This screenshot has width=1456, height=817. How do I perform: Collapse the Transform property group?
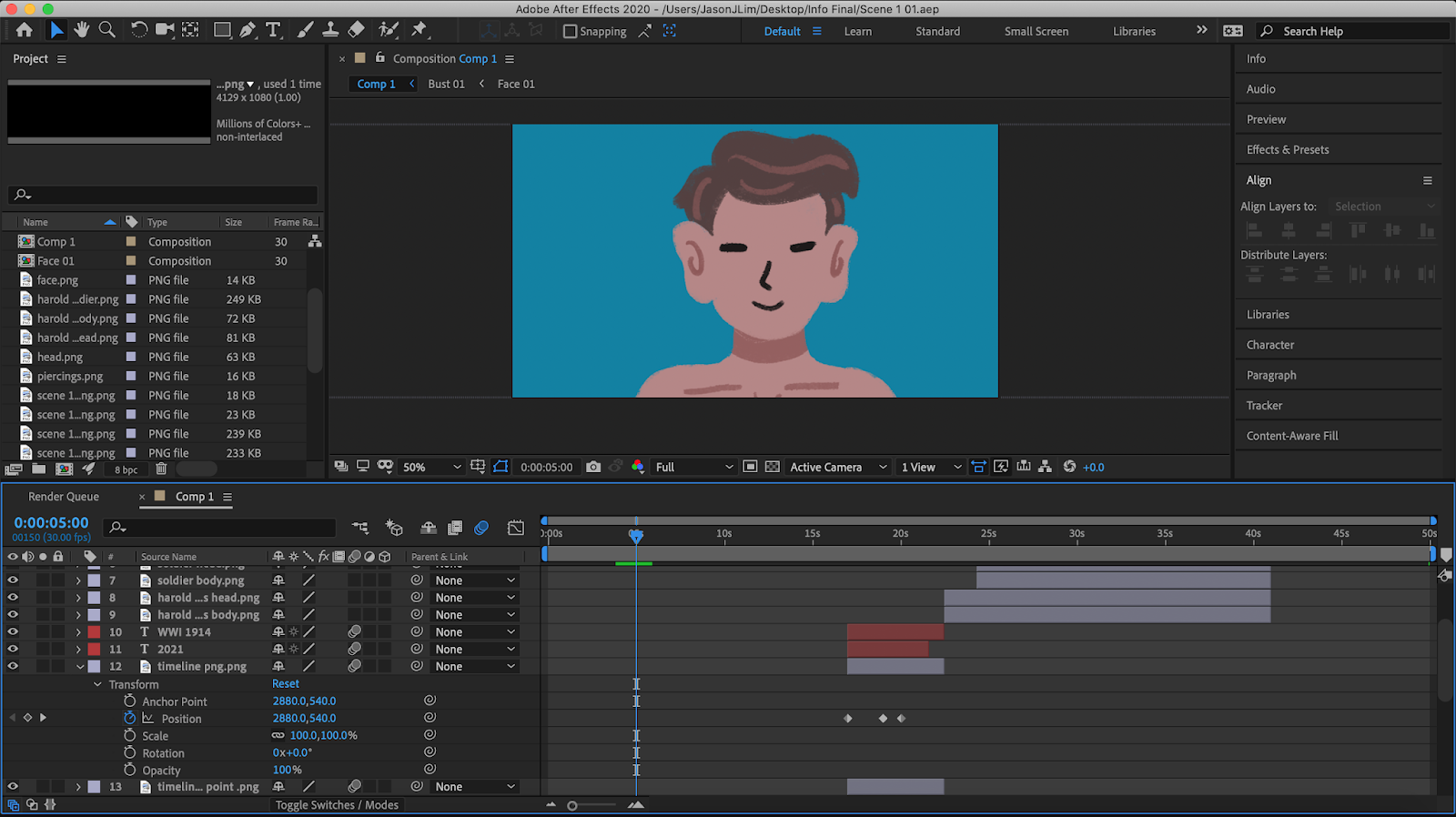(97, 684)
